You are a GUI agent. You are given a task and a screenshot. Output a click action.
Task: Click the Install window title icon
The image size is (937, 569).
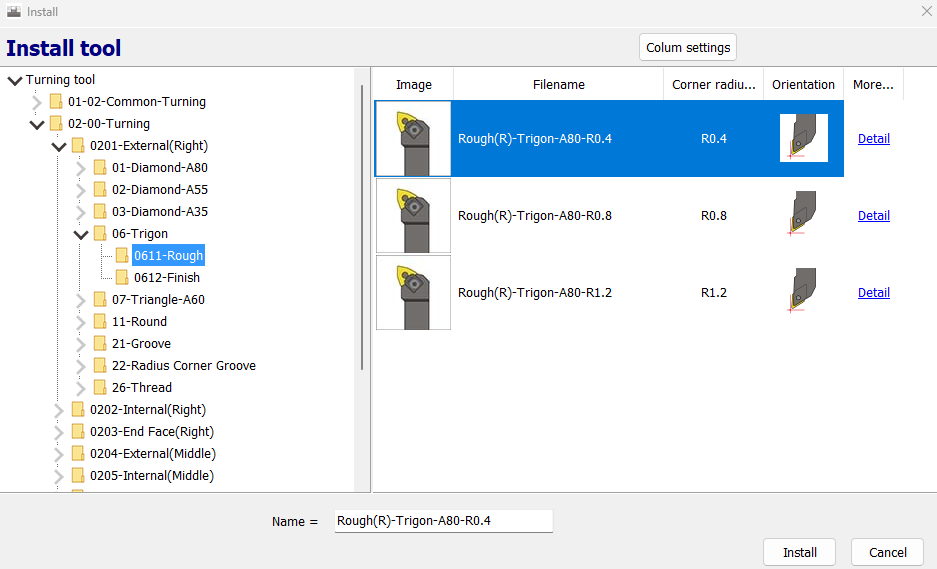pyautogui.click(x=14, y=11)
